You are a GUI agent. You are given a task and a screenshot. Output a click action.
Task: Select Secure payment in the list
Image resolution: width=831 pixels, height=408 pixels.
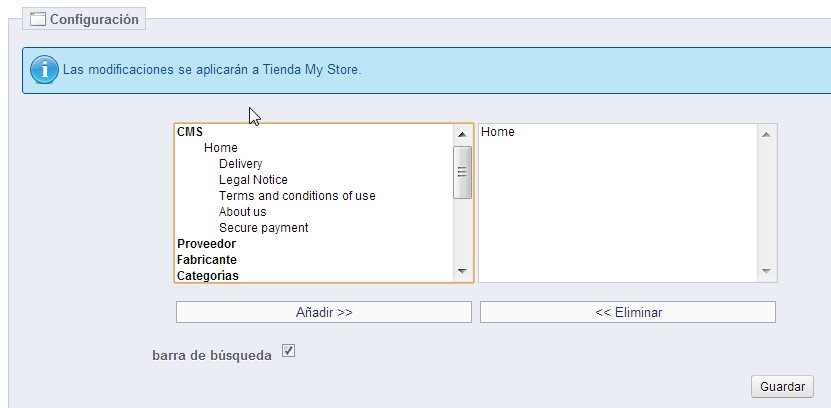[x=263, y=228]
